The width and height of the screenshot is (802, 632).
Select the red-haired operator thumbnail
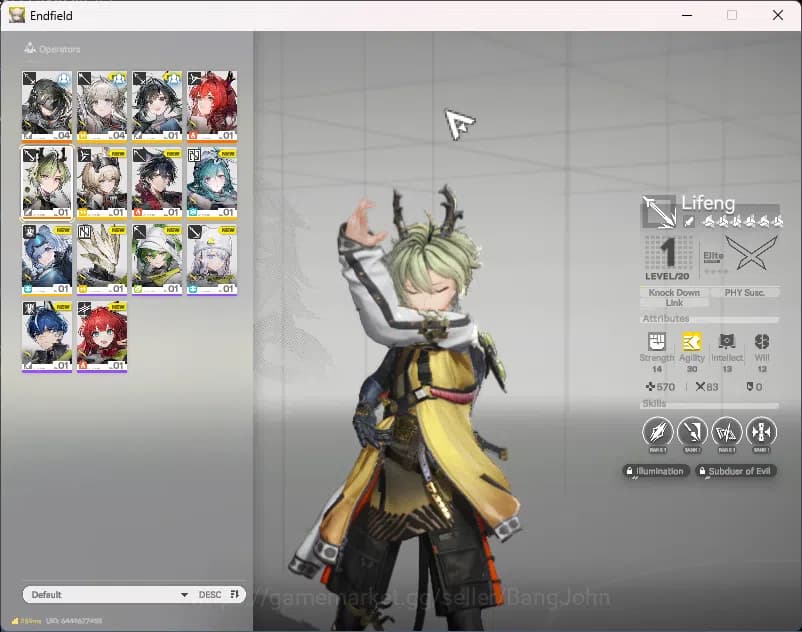(x=100, y=336)
